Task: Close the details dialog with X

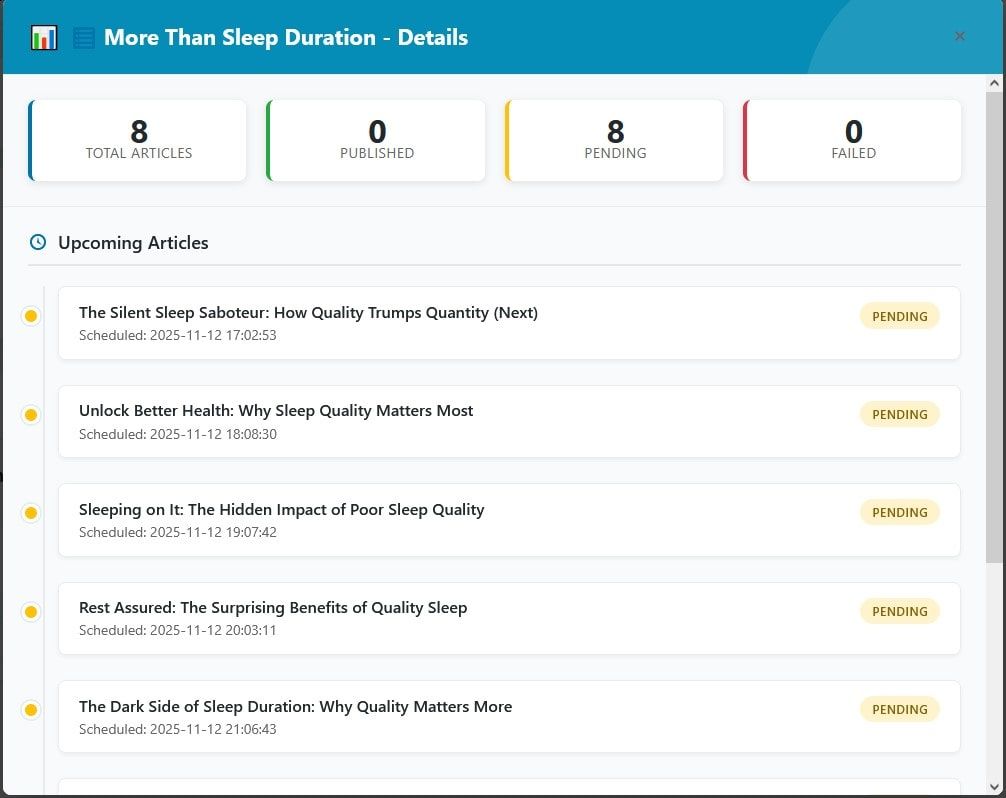Action: [x=959, y=36]
